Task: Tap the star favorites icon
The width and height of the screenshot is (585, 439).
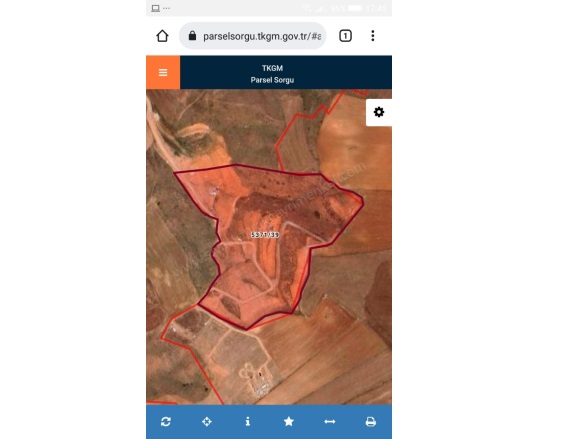Action: coord(289,421)
